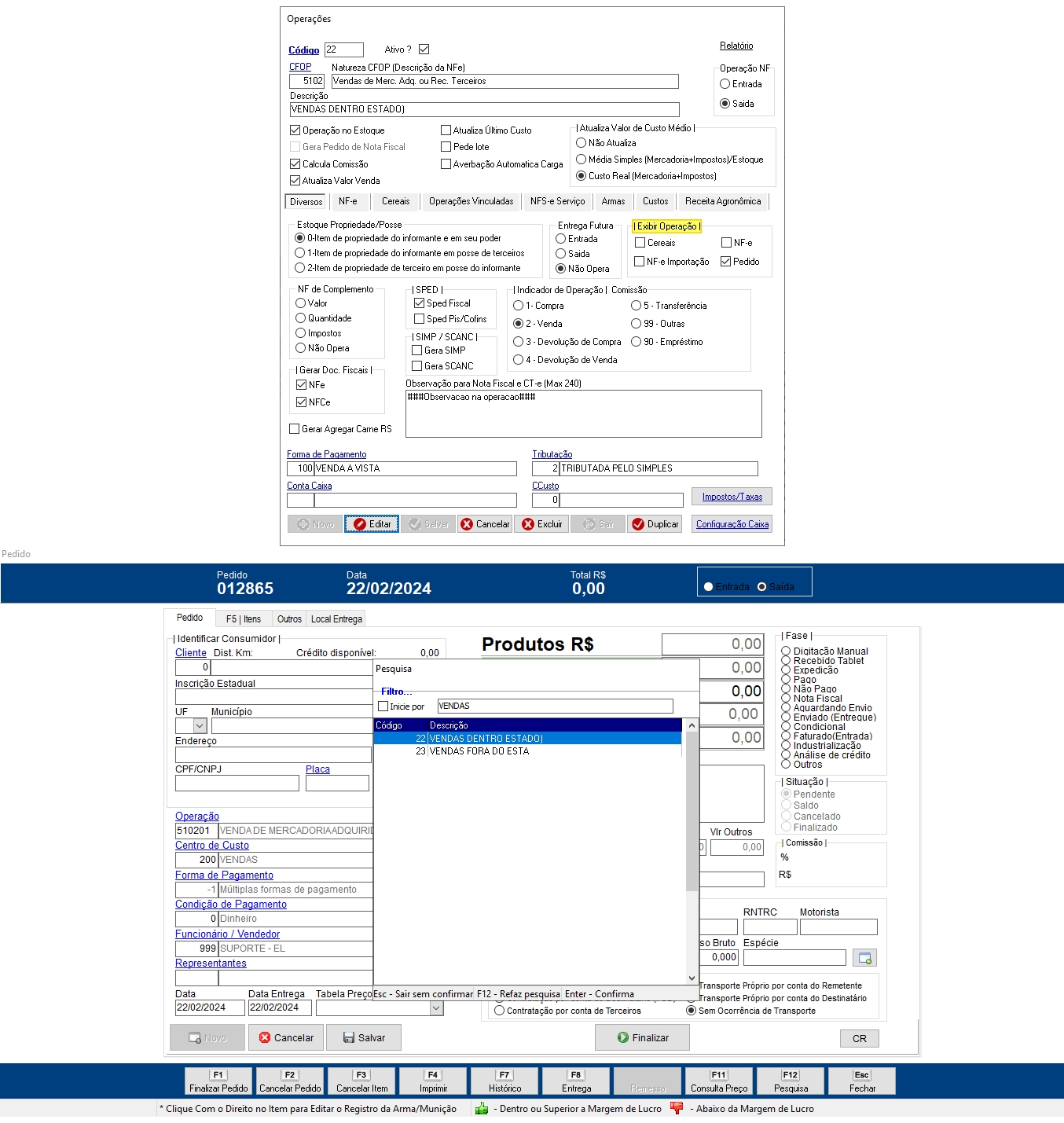The image size is (1064, 1123).
Task: Open NFS-e Serviço tab
Action: [x=558, y=201]
